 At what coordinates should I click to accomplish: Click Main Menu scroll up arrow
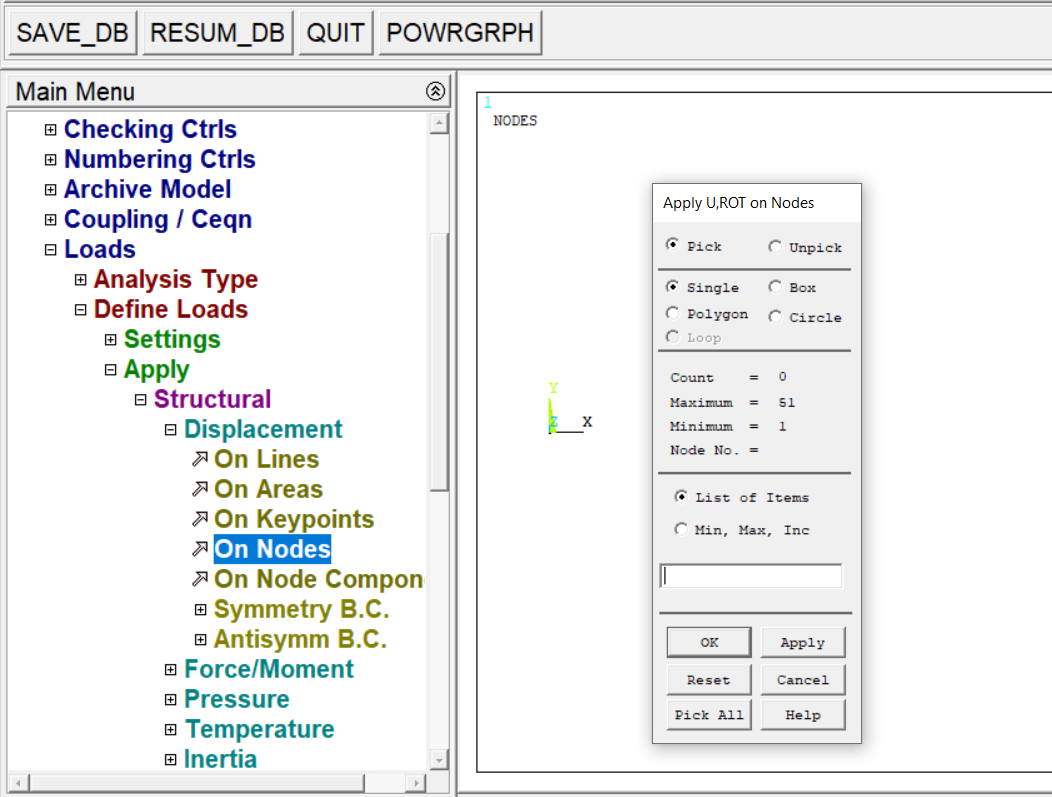click(439, 123)
